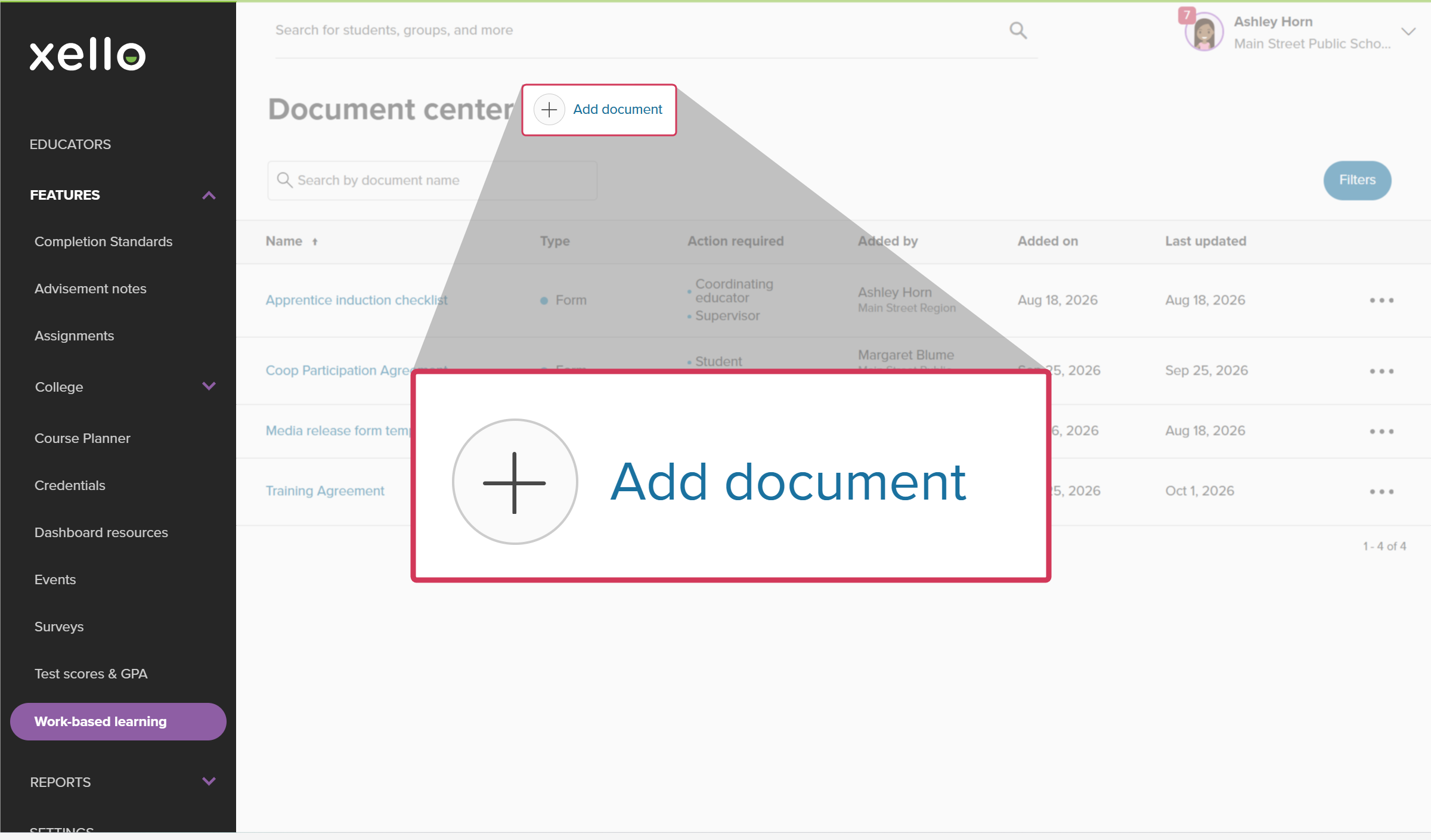Go to Completion Standards
The width and height of the screenshot is (1431, 840).
[x=103, y=242]
